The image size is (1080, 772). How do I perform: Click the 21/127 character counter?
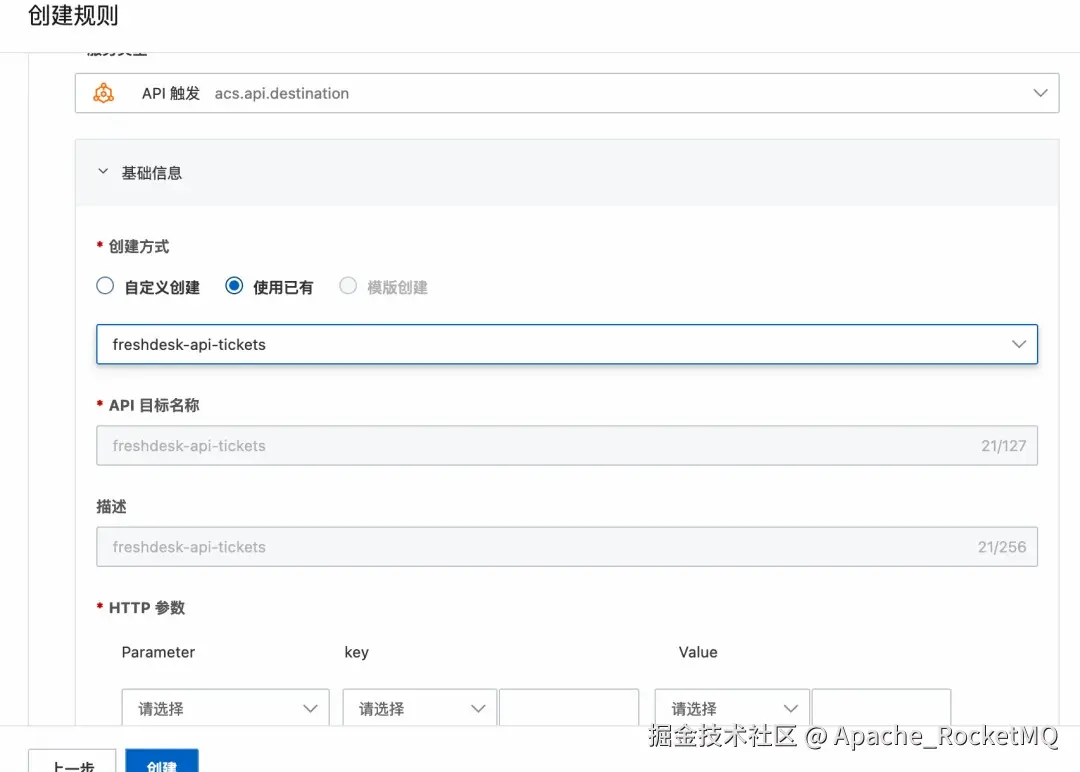coord(1004,446)
